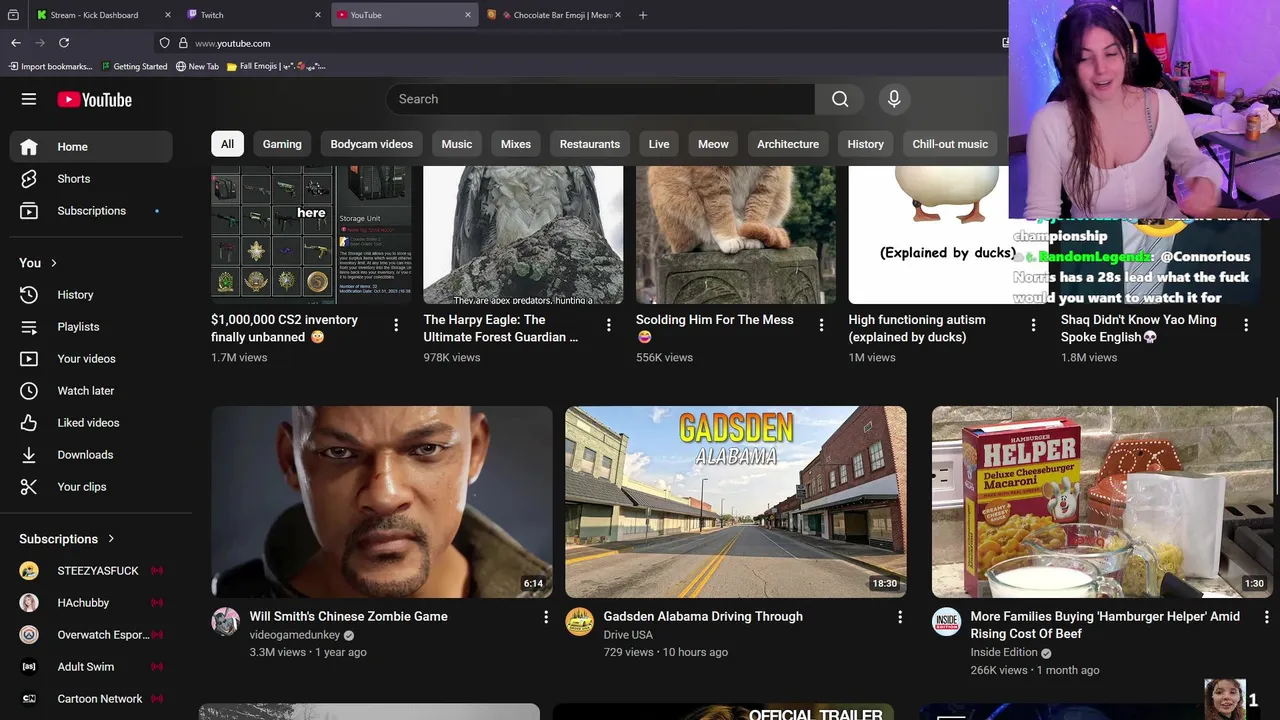Select the Restaurants filter chip
Screen dimensions: 1280x720
(x=590, y=144)
